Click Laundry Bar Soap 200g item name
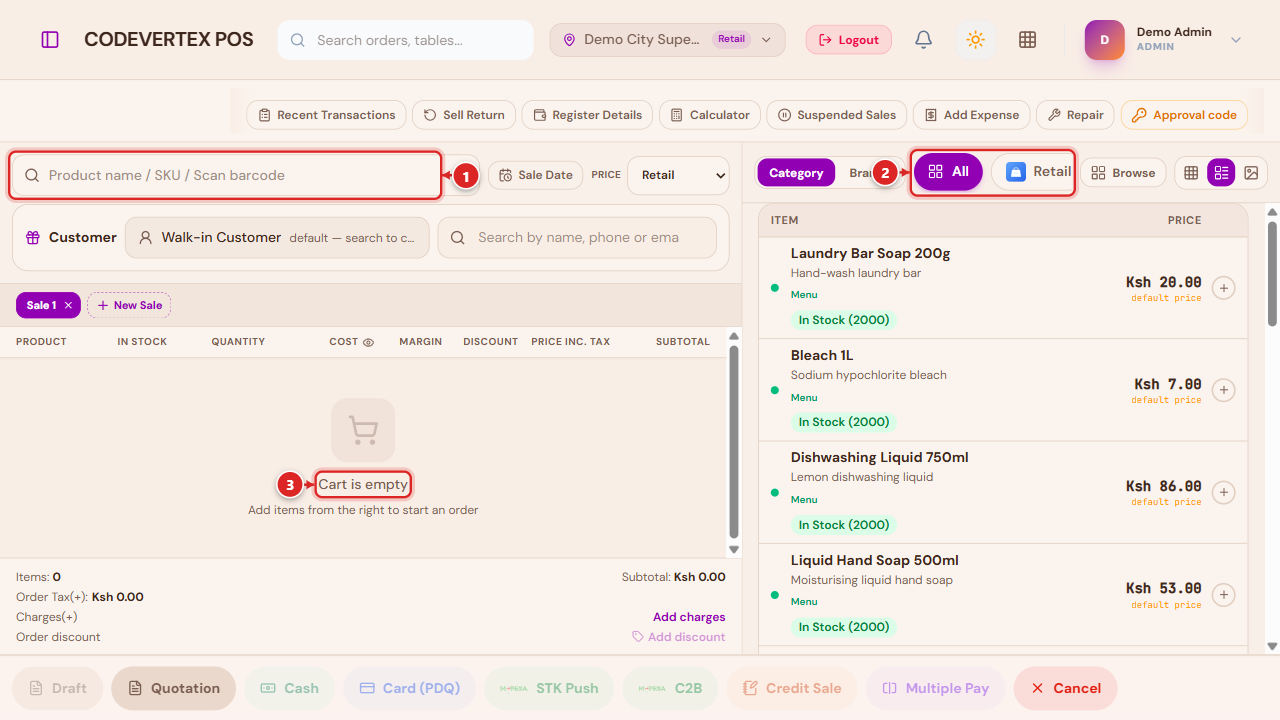1280x720 pixels. tap(870, 253)
